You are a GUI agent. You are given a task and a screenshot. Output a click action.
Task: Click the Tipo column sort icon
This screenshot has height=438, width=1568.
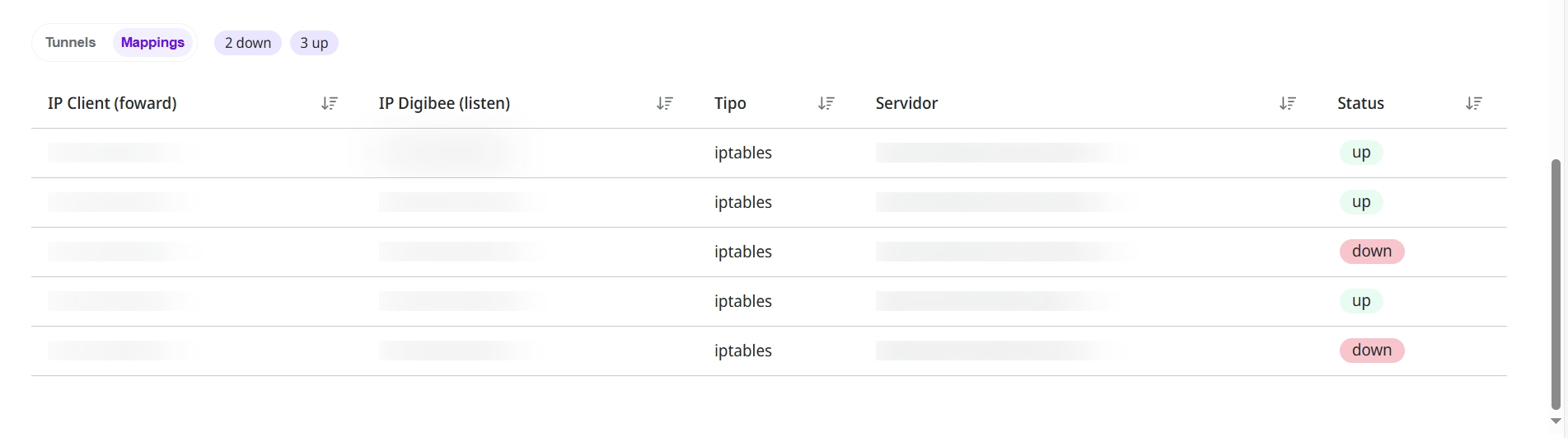826,103
